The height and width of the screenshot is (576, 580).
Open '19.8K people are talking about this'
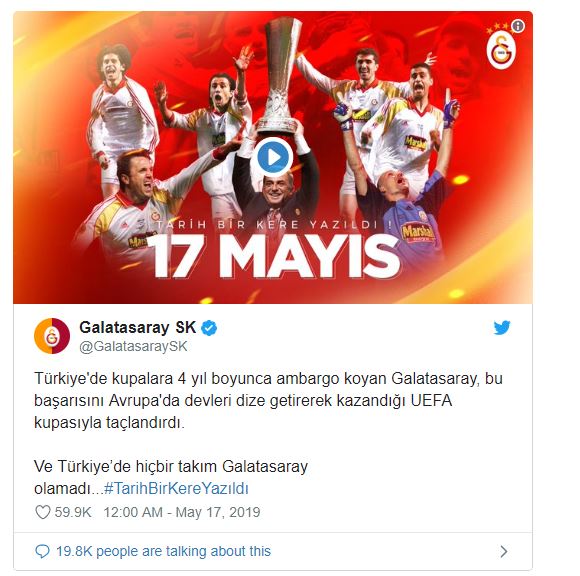point(163,551)
